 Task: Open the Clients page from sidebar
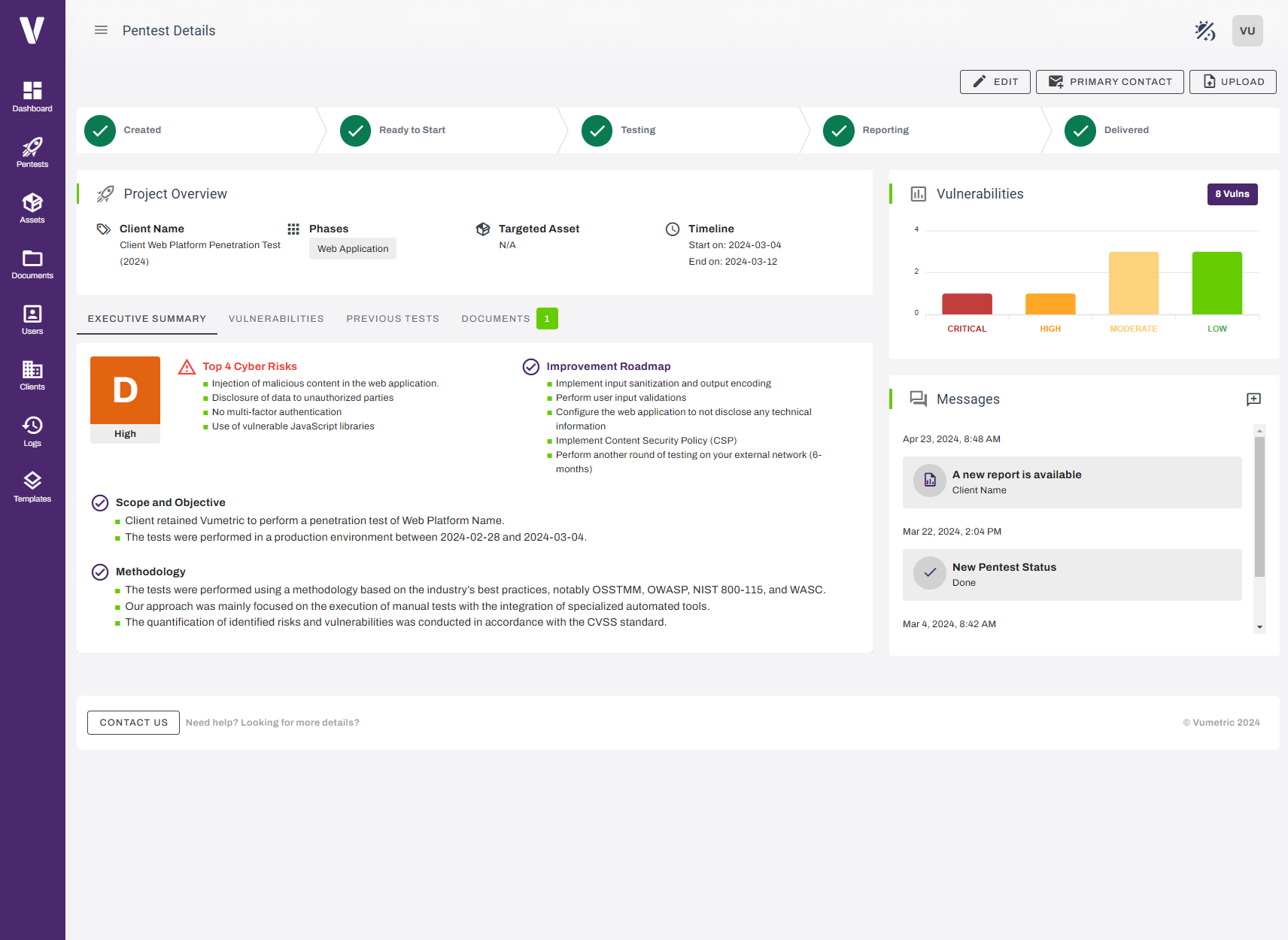coord(32,375)
